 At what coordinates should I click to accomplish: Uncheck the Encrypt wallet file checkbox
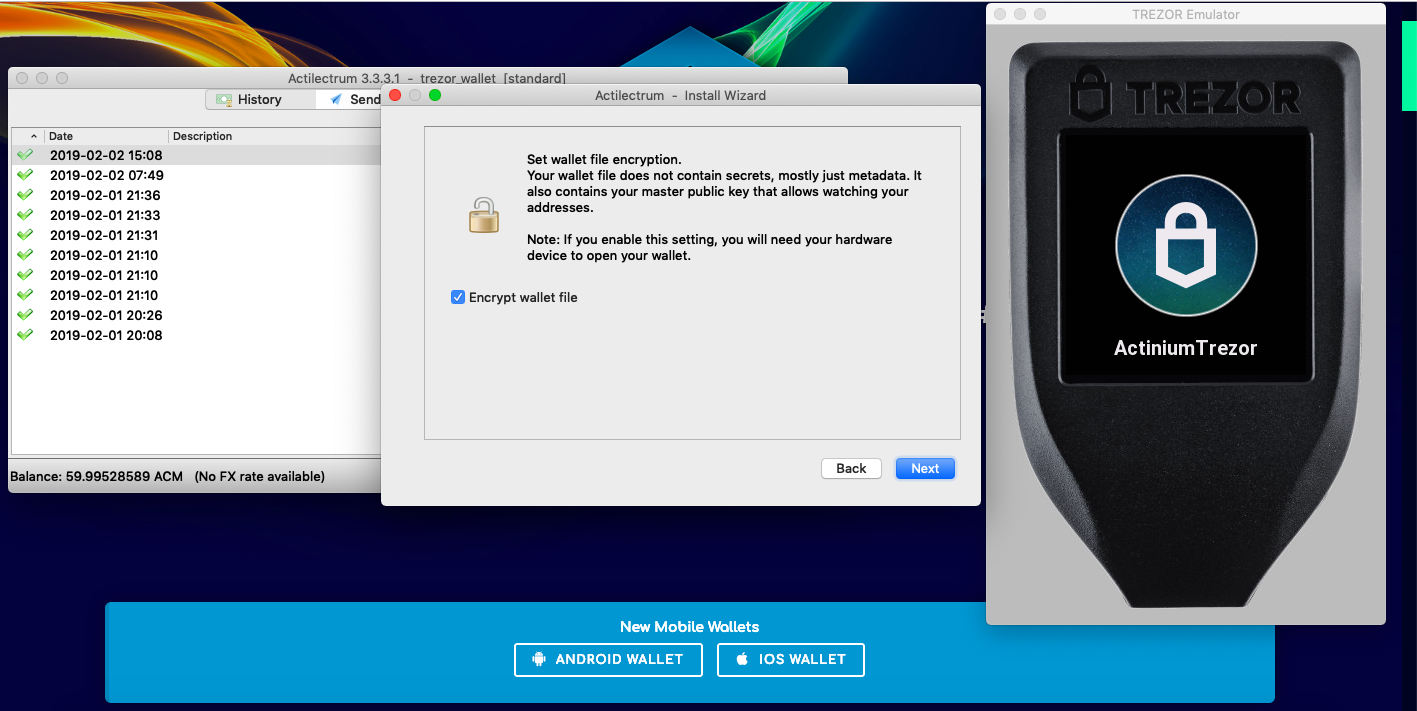pos(458,298)
